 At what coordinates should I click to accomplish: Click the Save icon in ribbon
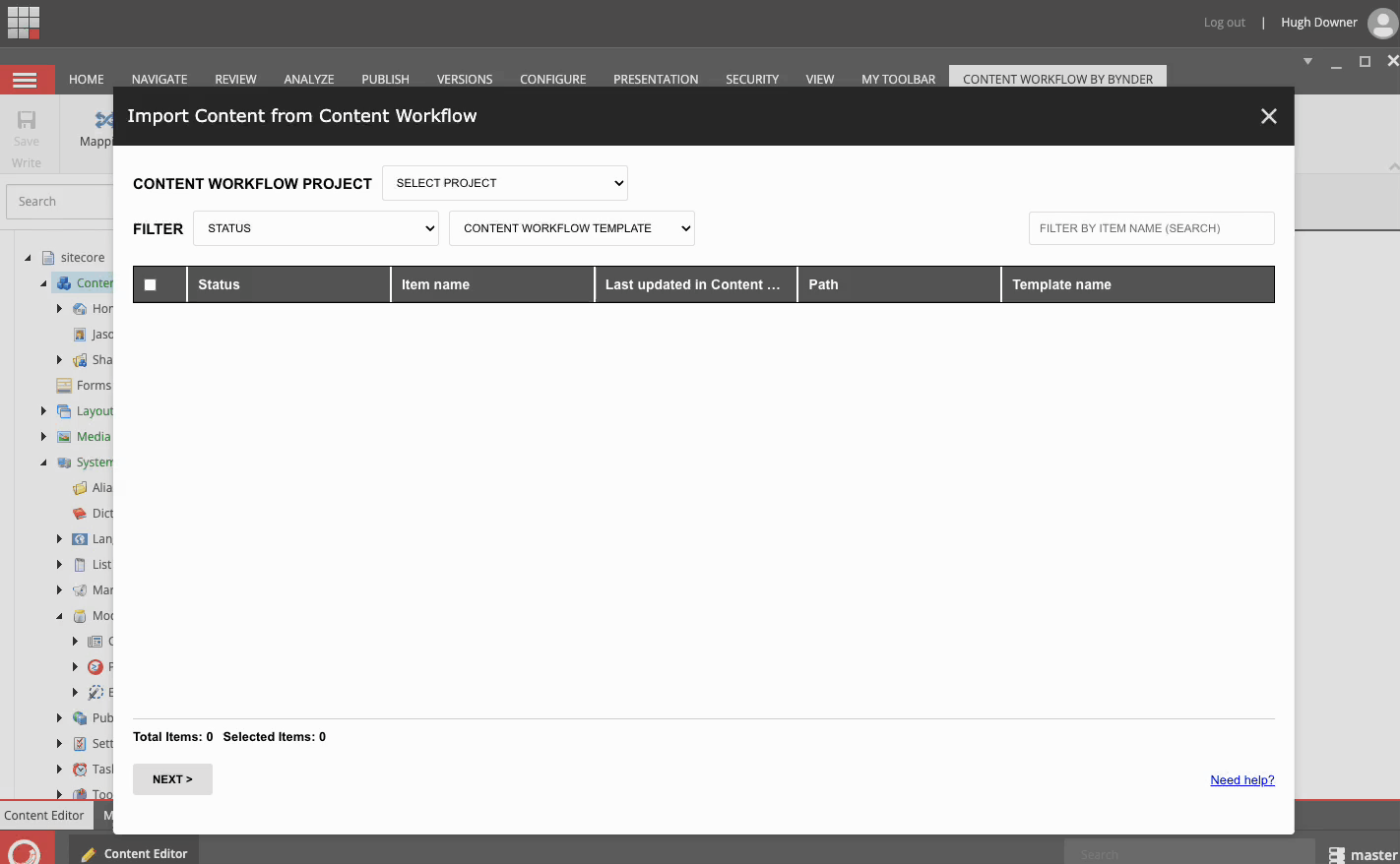pos(27,120)
